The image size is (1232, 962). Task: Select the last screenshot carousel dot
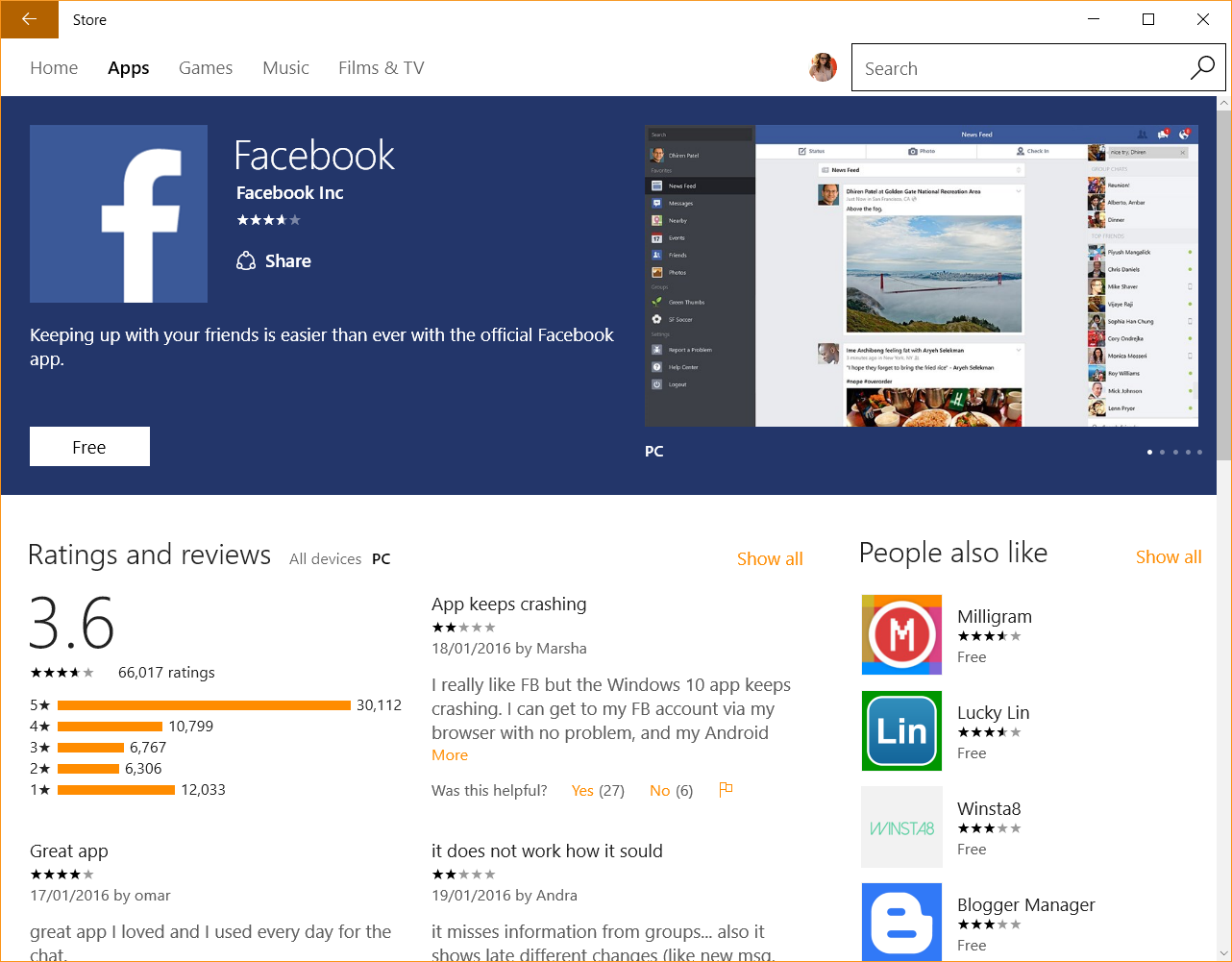(1199, 452)
